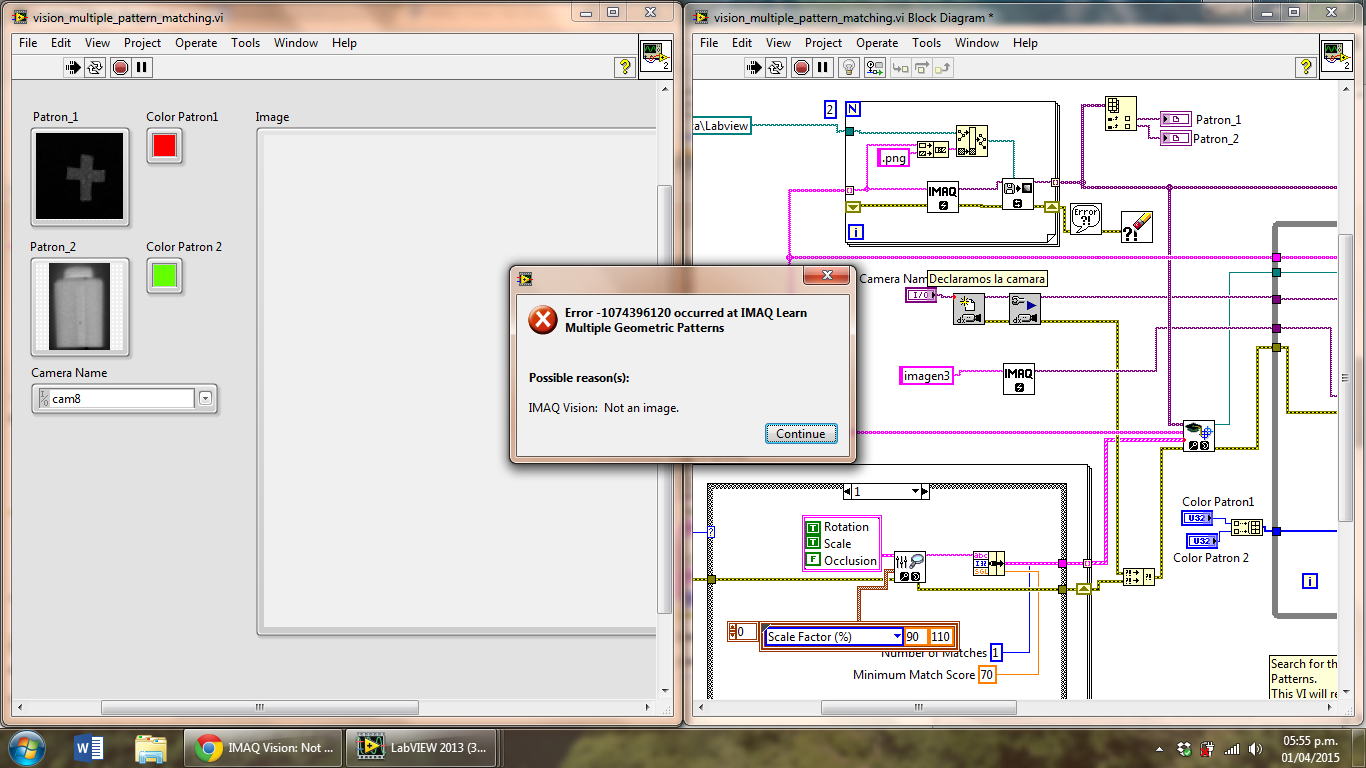Click Step Out button in Block Diagram toolbar

tap(942, 68)
